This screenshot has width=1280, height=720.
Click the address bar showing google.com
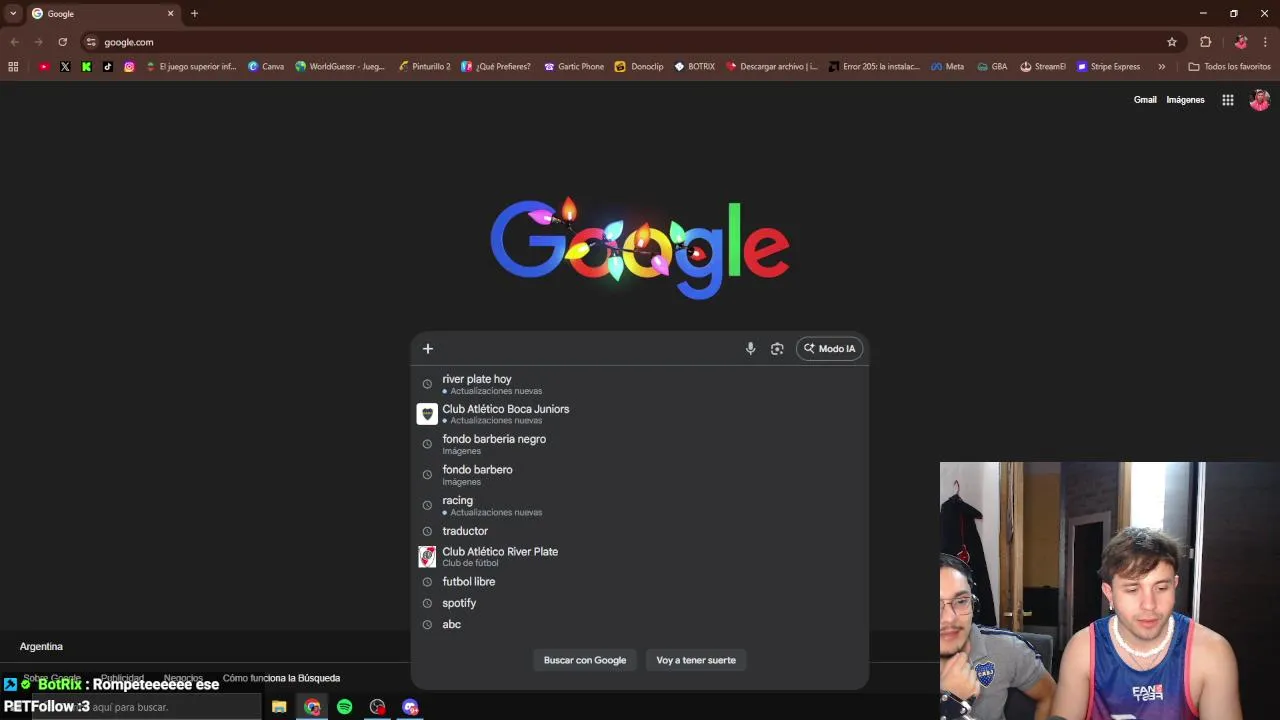coord(630,42)
